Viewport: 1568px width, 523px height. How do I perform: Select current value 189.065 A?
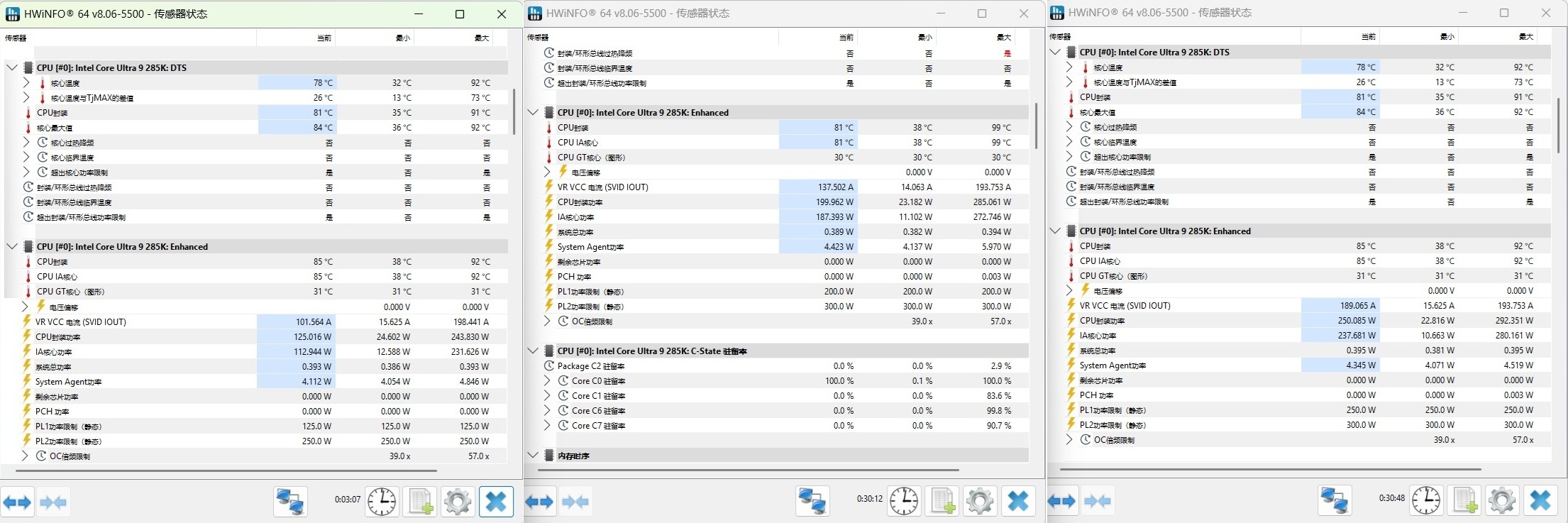pos(1340,305)
